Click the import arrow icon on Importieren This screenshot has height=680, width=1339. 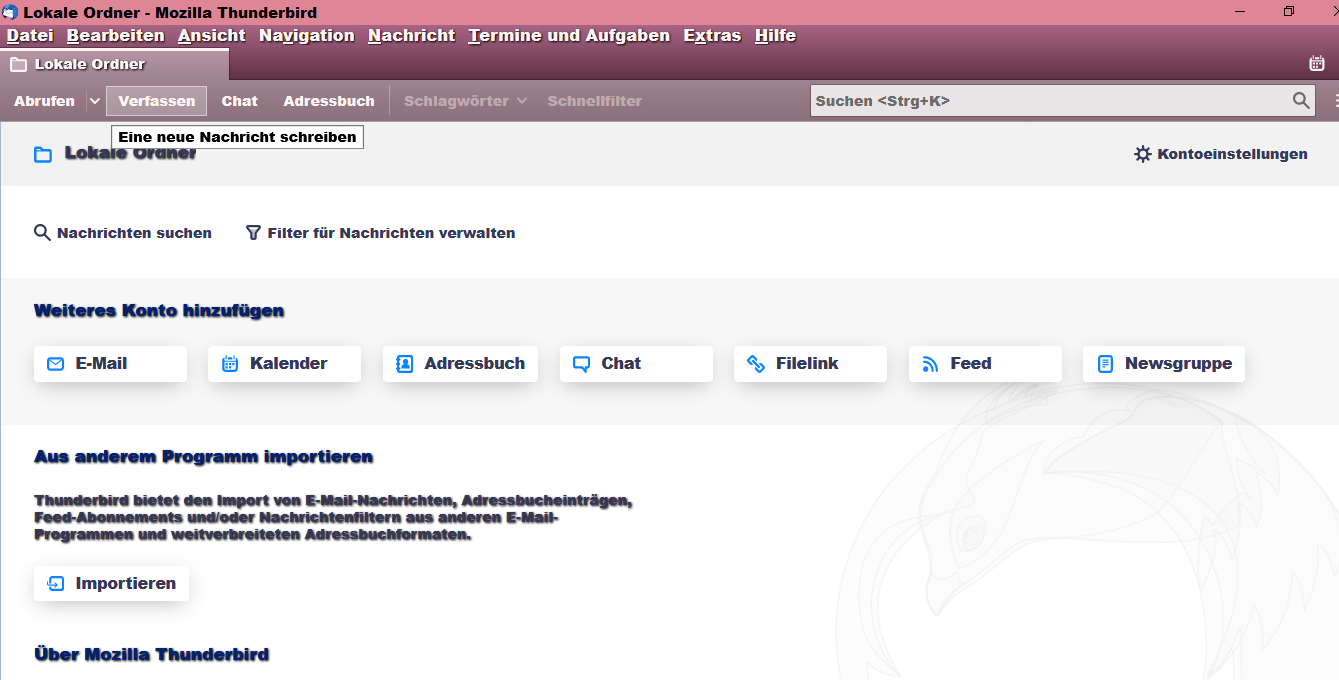click(x=56, y=584)
